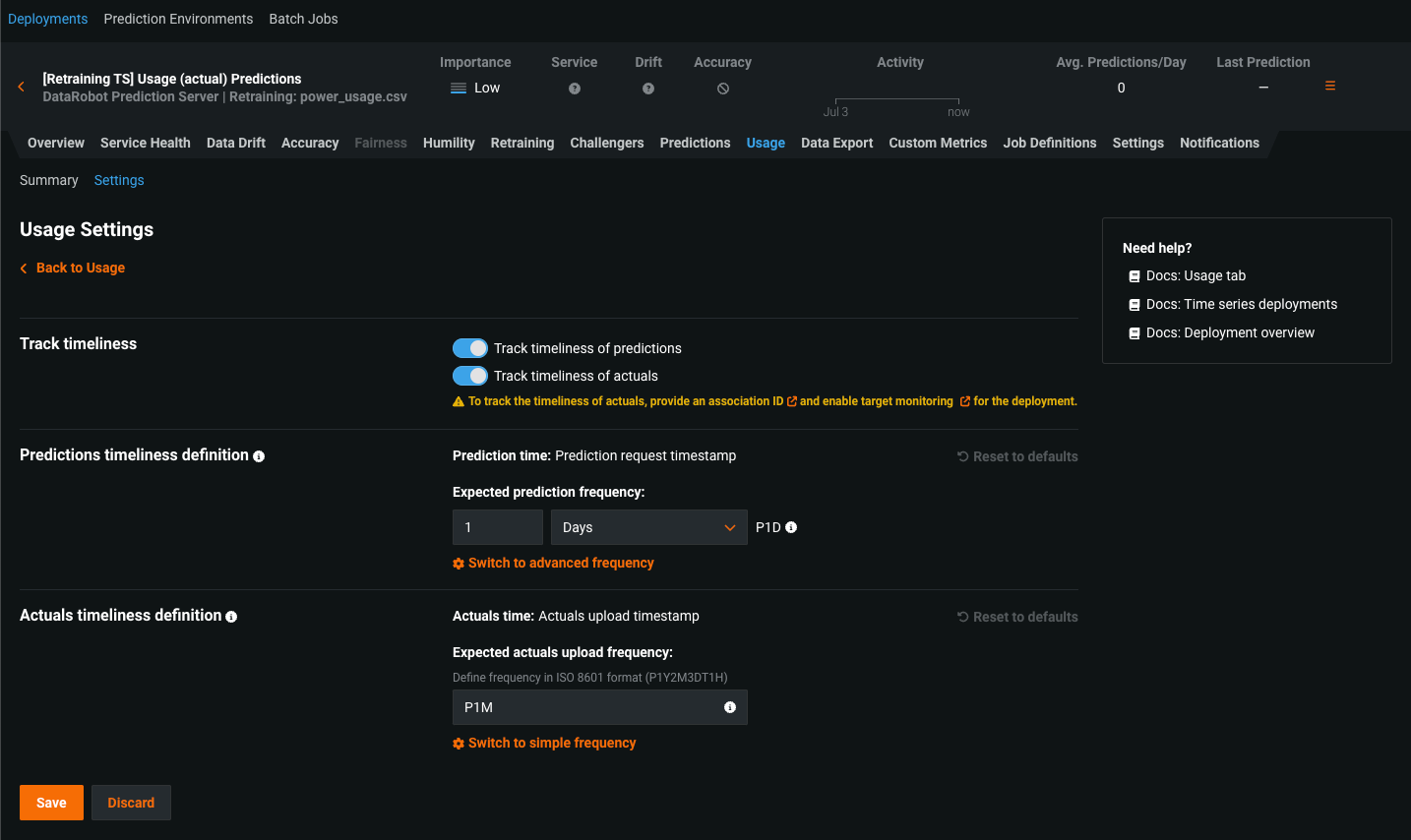This screenshot has height=840, width=1411.
Task: Click the info icon beside P1D
Action: click(x=791, y=527)
